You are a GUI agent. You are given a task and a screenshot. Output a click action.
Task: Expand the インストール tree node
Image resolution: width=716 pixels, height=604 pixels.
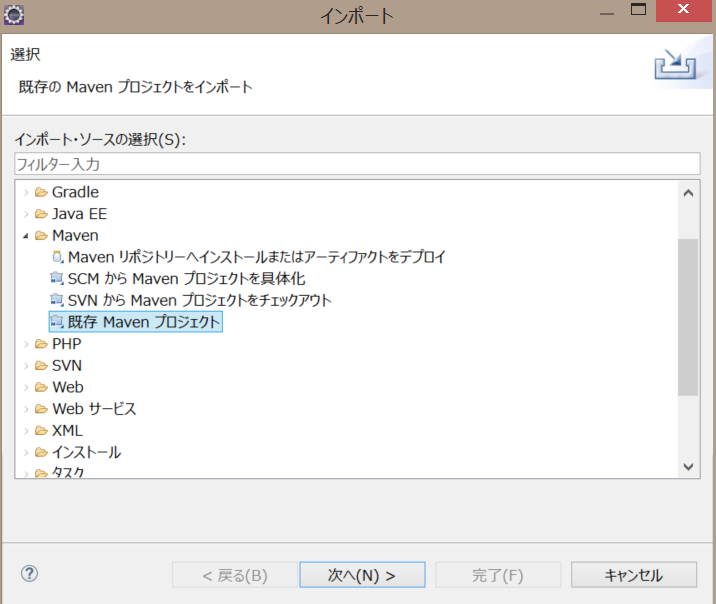pyautogui.click(x=26, y=453)
